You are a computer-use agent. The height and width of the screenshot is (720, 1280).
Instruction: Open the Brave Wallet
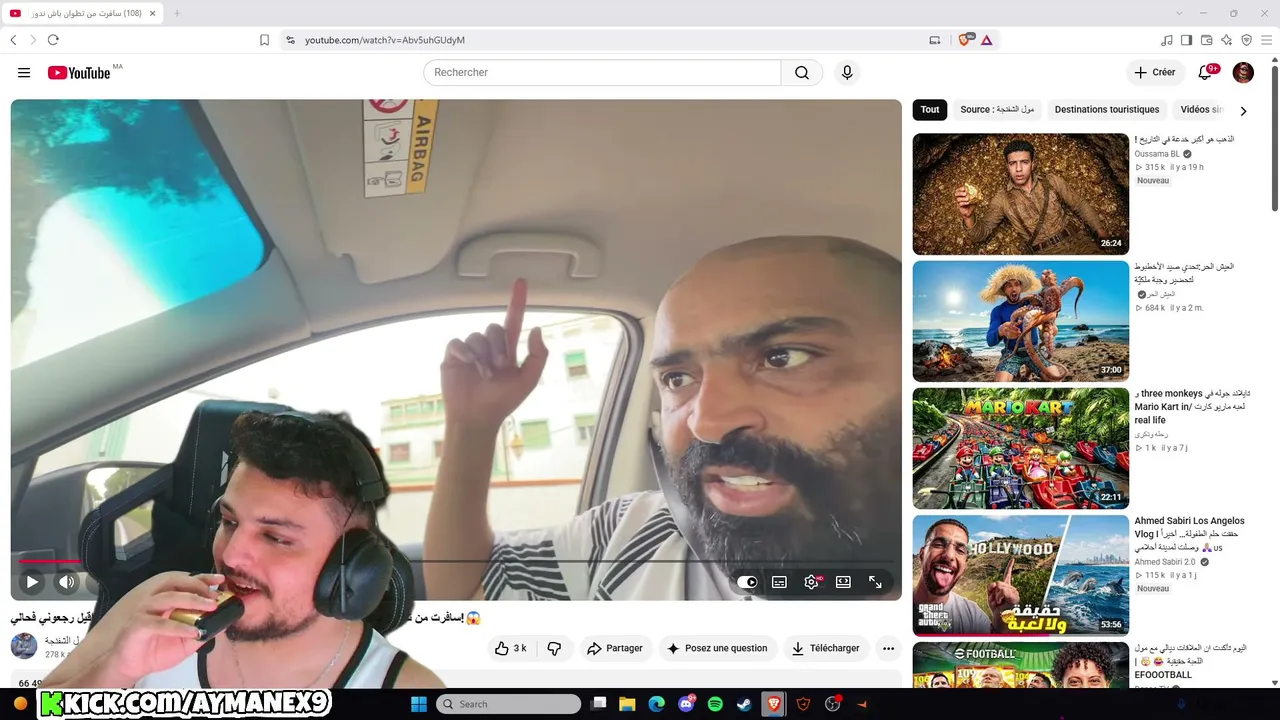click(1206, 40)
